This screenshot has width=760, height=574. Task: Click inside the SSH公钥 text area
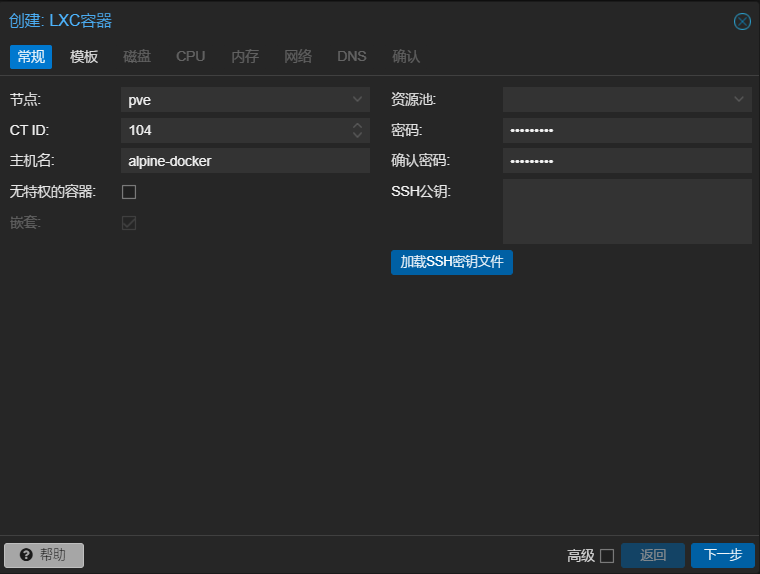click(627, 211)
